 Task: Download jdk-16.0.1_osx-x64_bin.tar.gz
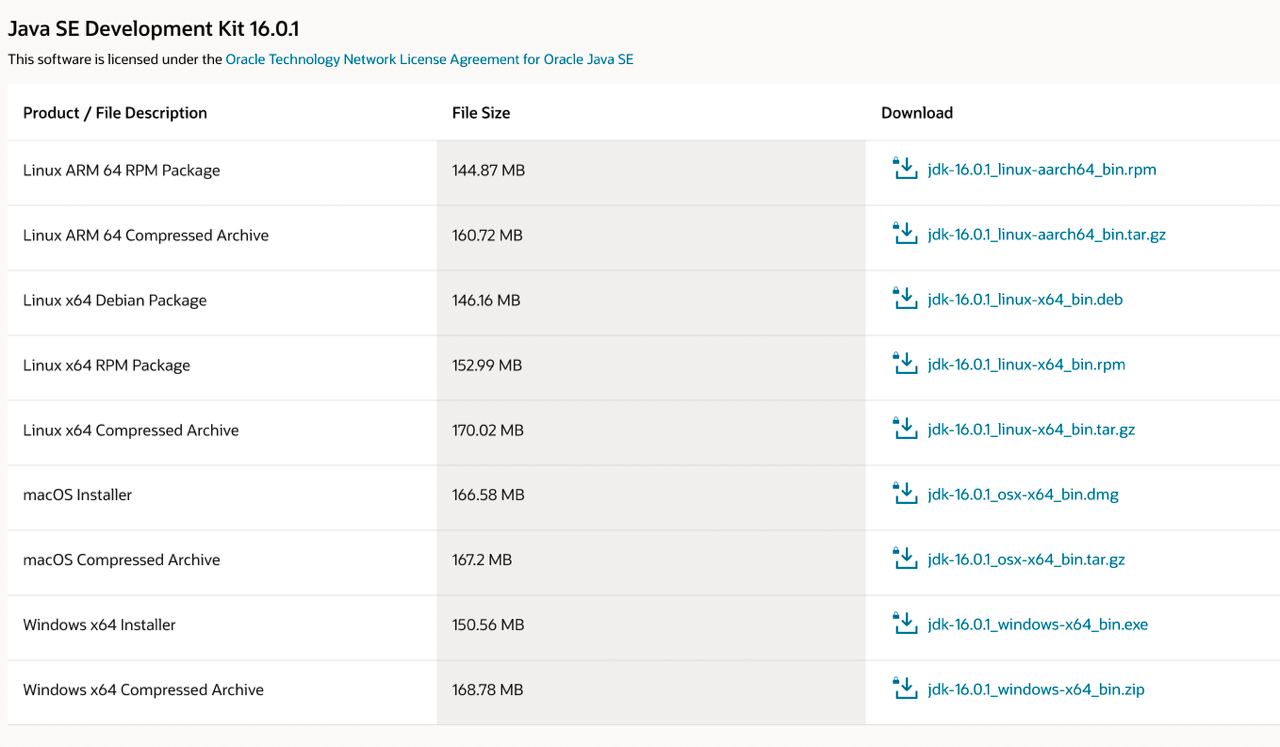[1026, 560]
